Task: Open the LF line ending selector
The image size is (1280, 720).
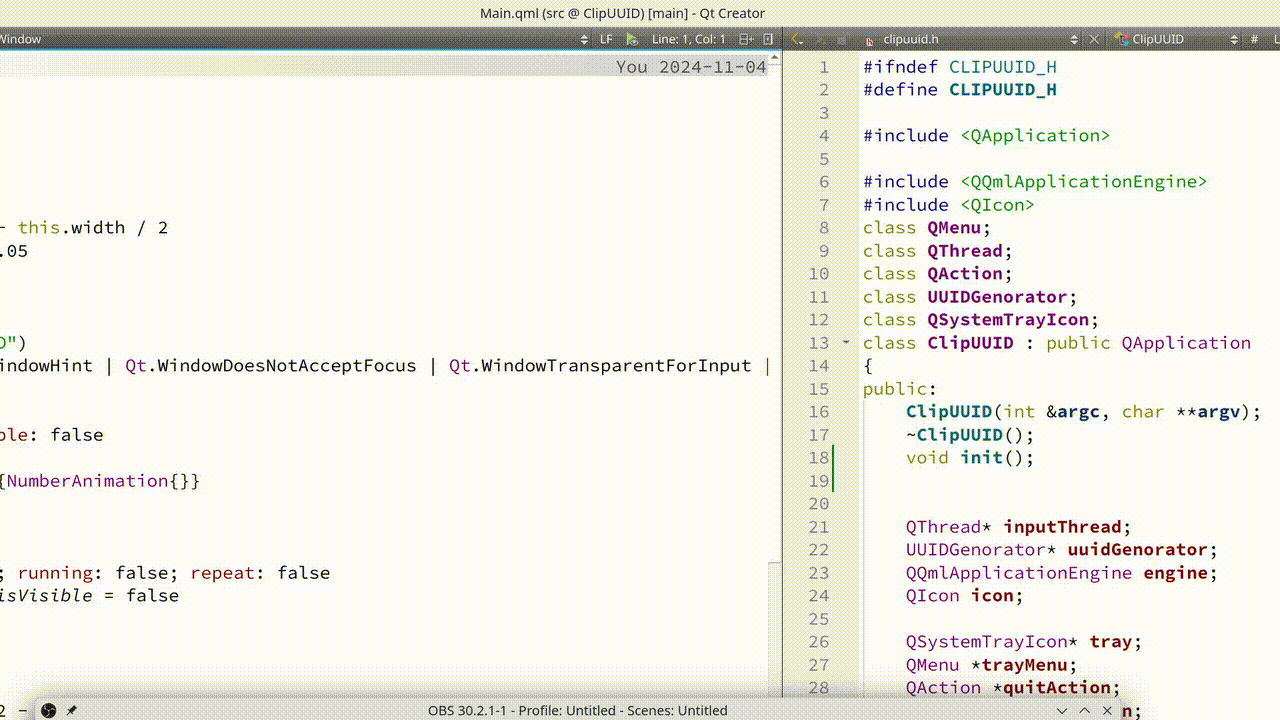Action: tap(606, 39)
